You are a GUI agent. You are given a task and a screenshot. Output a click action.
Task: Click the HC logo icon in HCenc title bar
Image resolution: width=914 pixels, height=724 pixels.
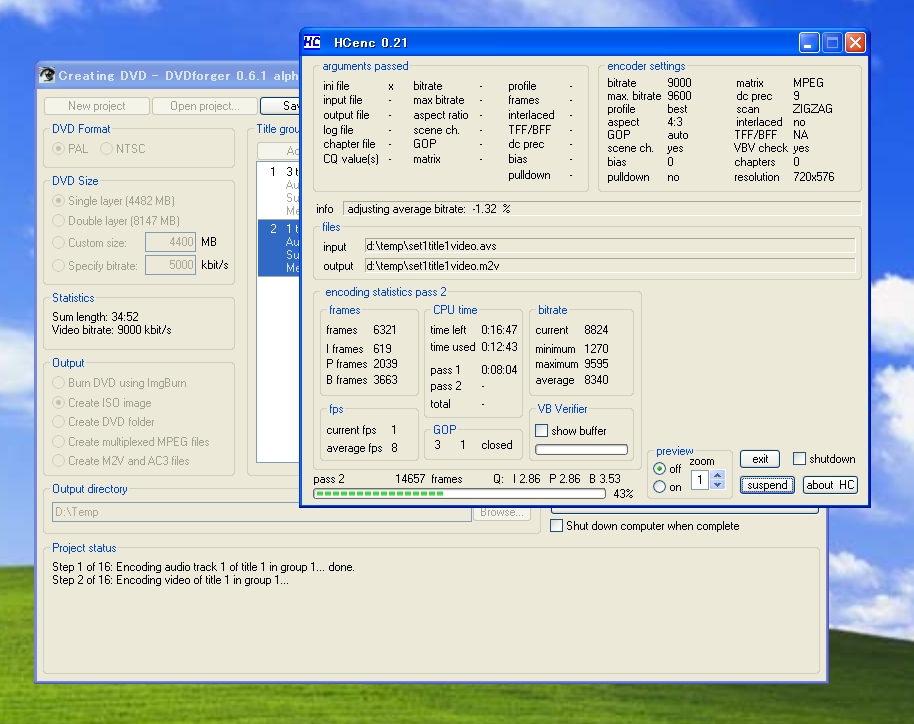click(312, 43)
